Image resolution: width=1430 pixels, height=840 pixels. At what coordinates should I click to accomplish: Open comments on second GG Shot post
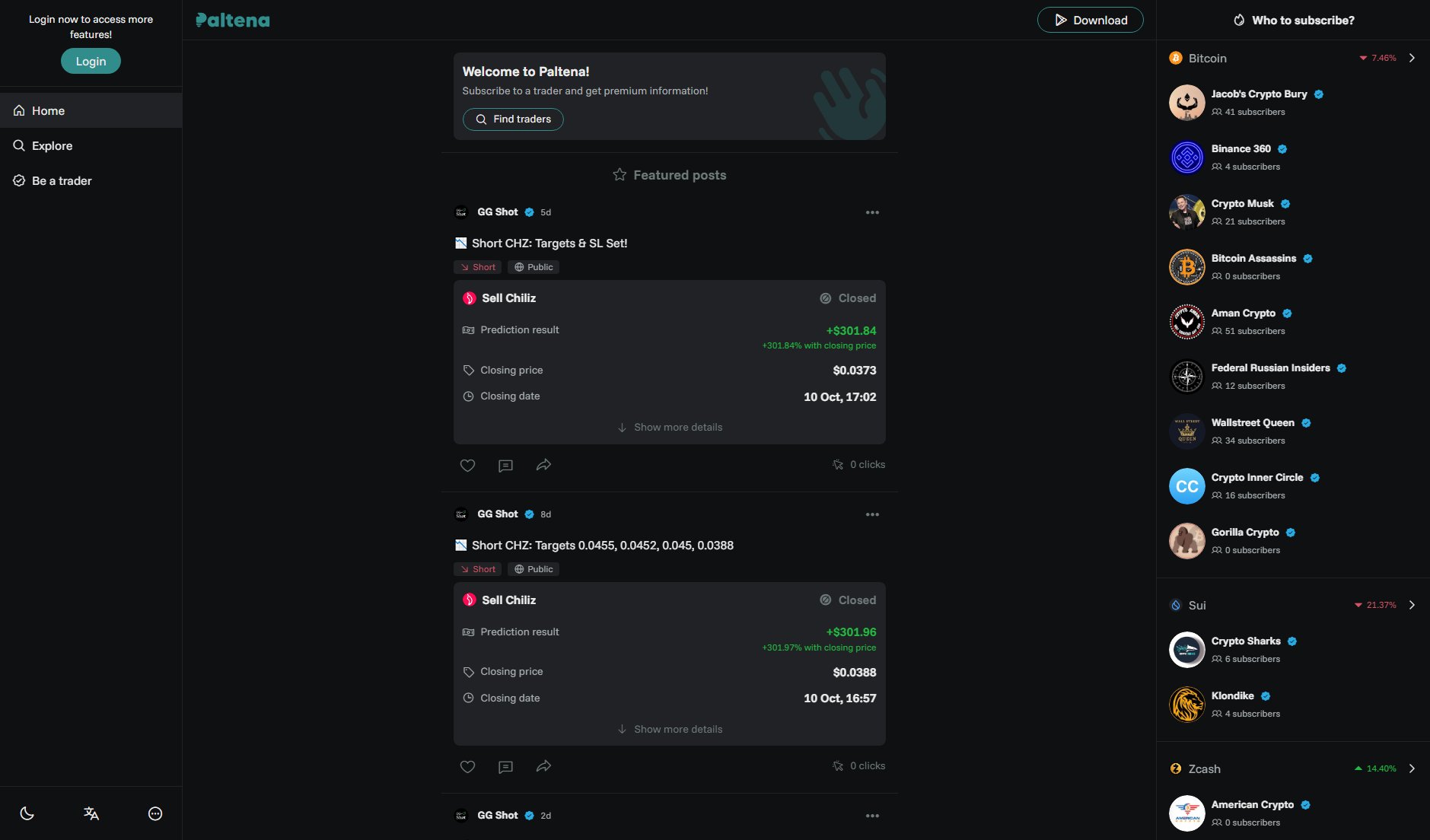505,766
